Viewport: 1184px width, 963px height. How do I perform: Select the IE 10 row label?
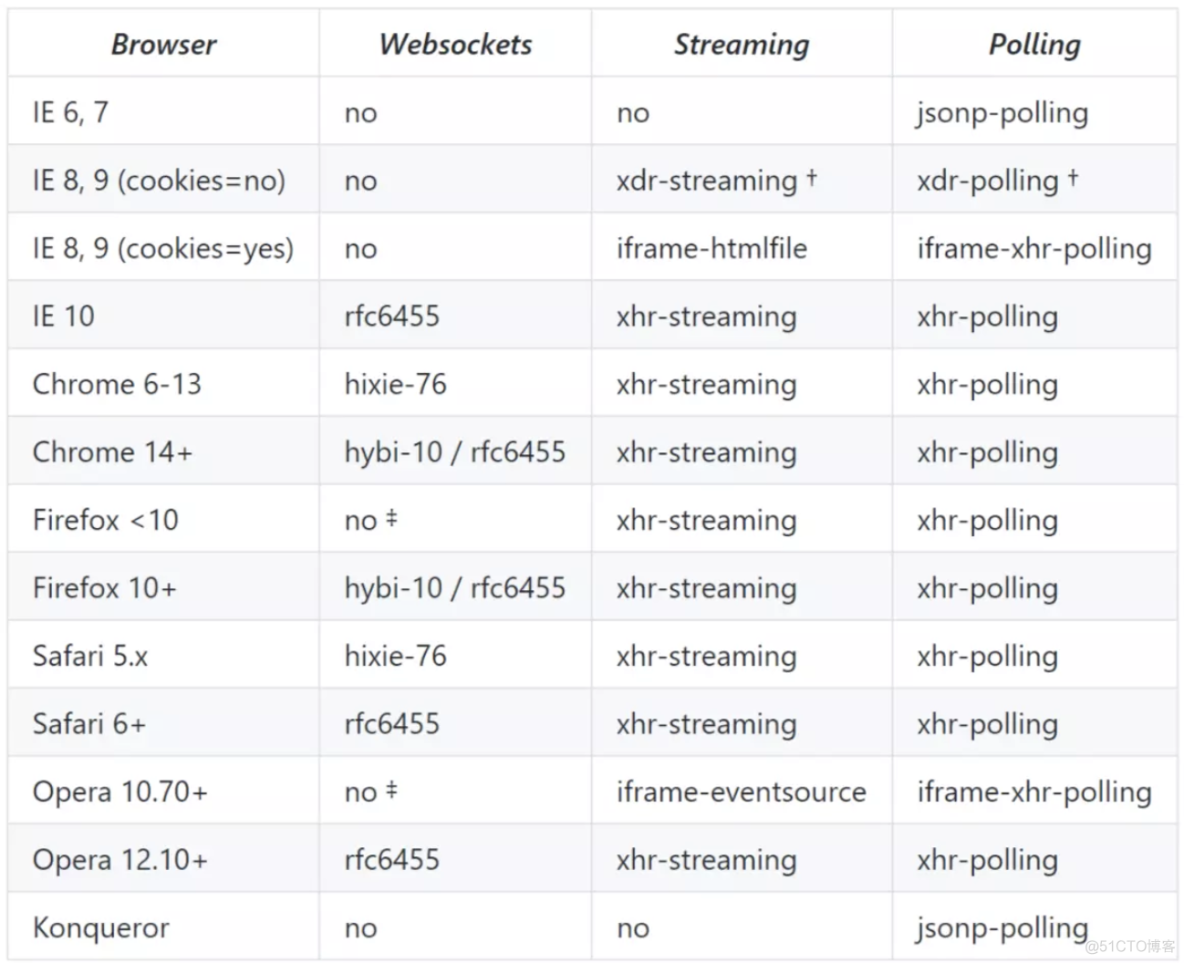point(63,316)
